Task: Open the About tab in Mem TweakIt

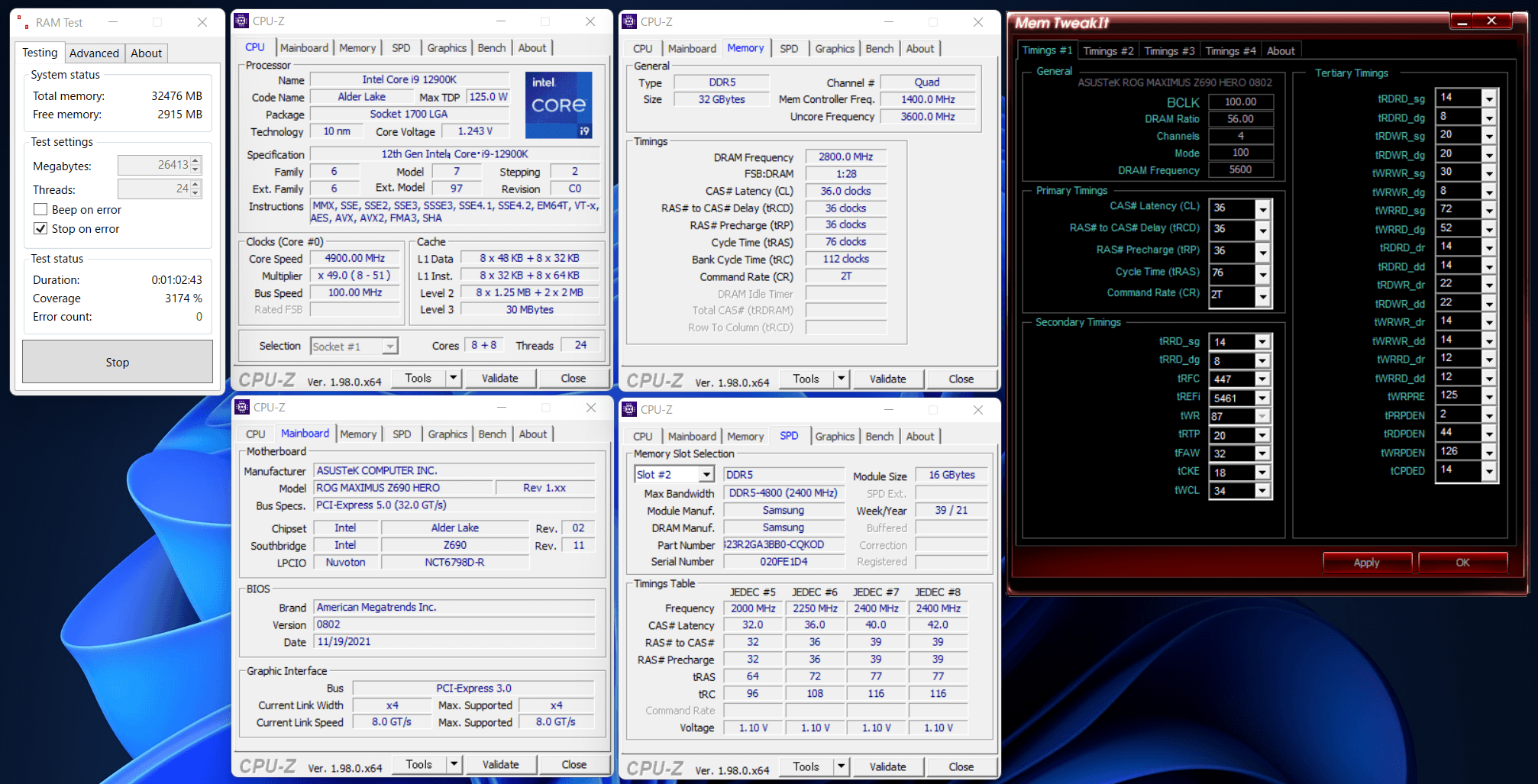Action: (1281, 50)
